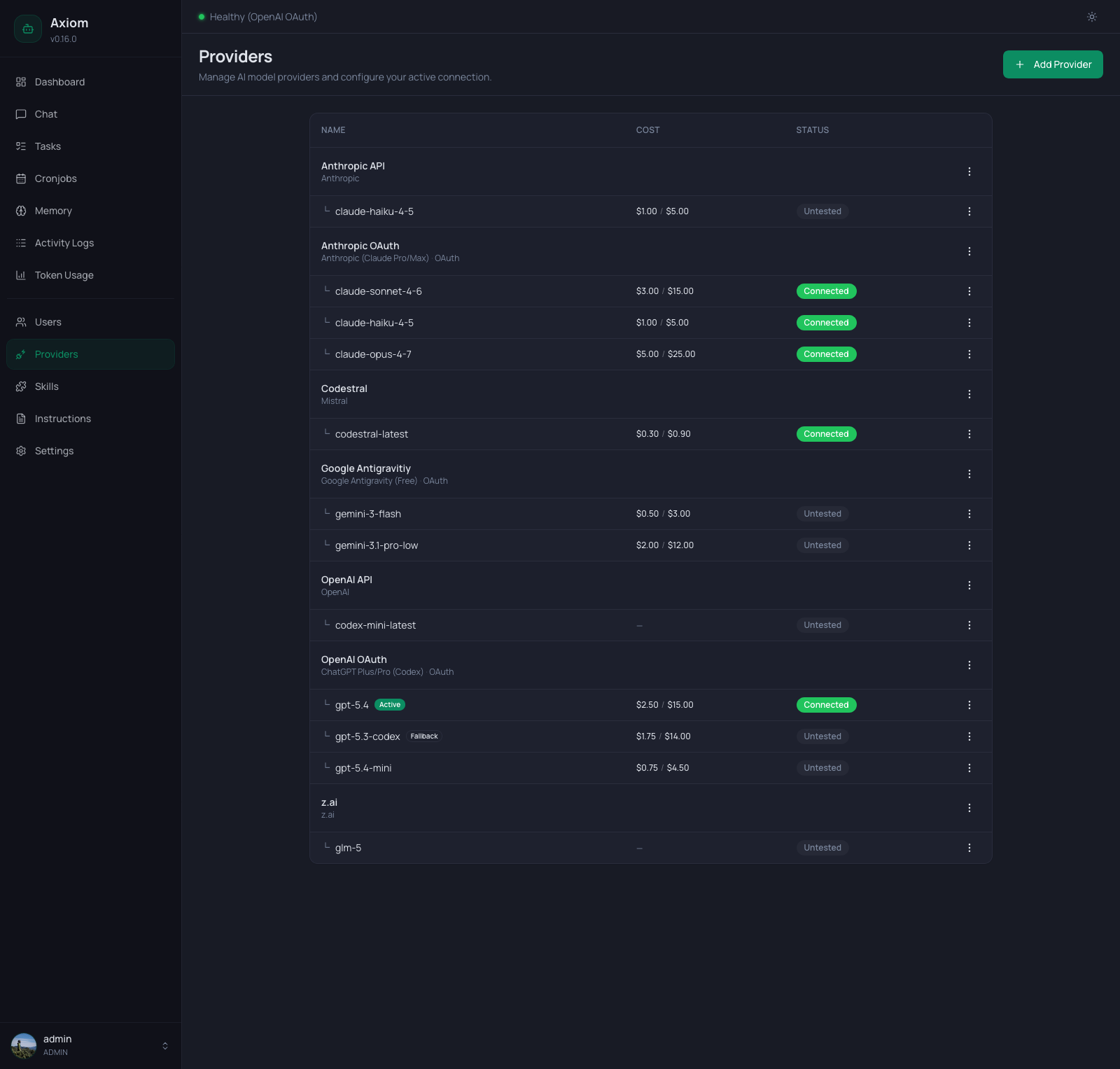This screenshot has width=1120, height=1069.
Task: Select the Skills icon in sidebar
Action: (x=21, y=386)
